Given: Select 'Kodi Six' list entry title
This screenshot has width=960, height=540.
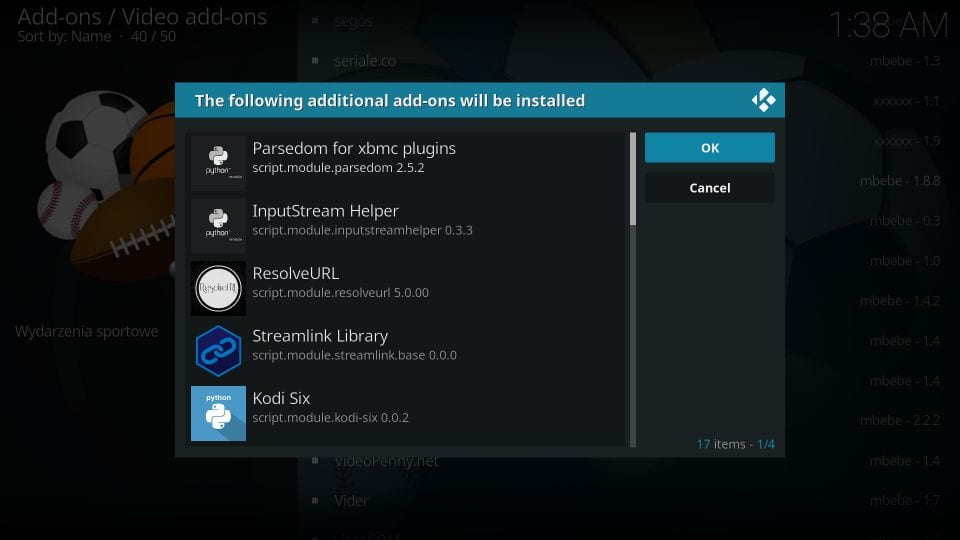Looking at the screenshot, I should tap(281, 398).
